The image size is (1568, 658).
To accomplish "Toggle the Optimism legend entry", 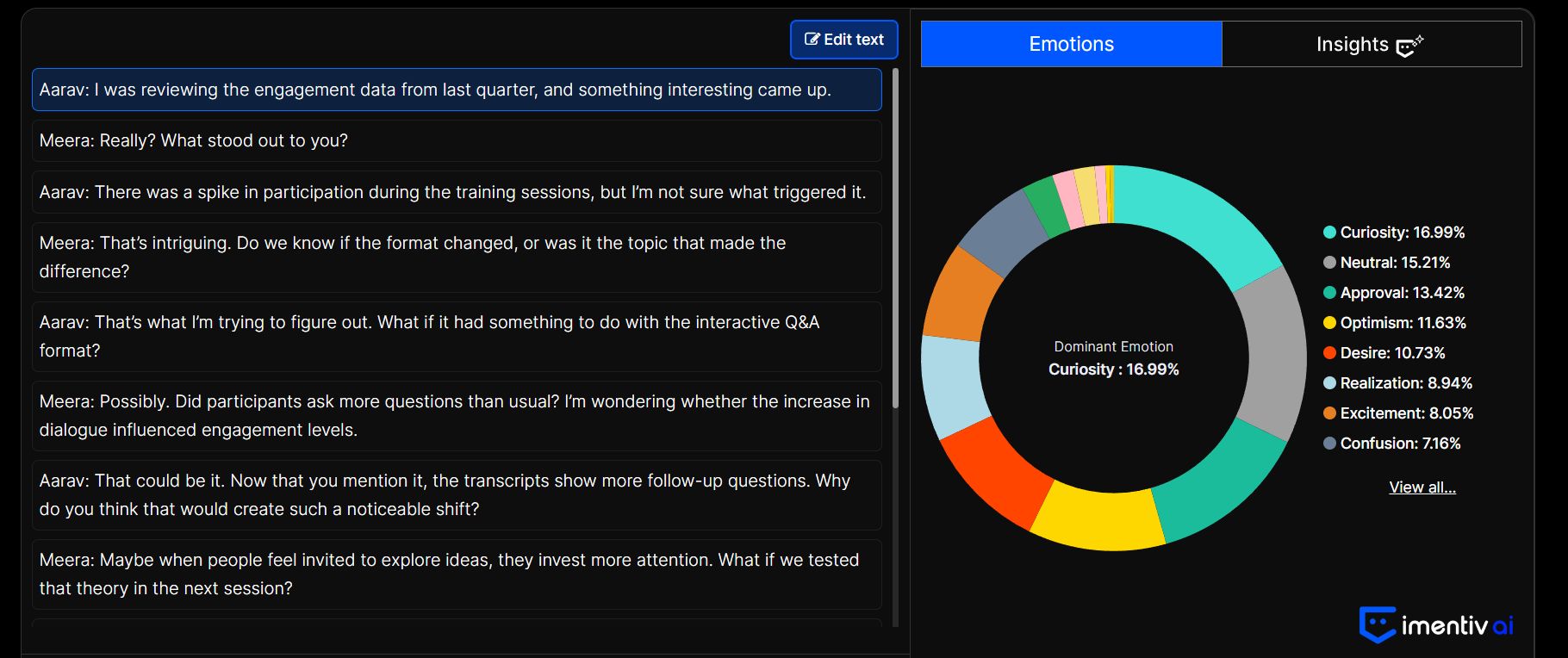I will (x=1395, y=322).
